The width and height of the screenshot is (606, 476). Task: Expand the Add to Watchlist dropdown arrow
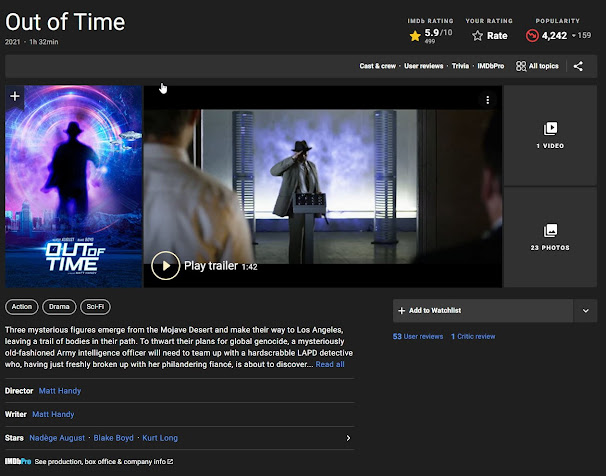pos(586,311)
